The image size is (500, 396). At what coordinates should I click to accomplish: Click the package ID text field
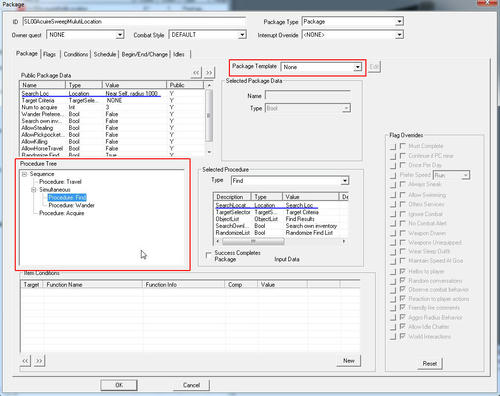pos(134,22)
